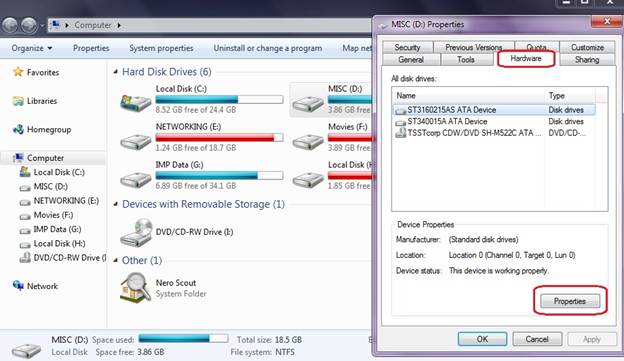Click the Cancel button
This screenshot has height=361, width=624.
[x=537, y=339]
